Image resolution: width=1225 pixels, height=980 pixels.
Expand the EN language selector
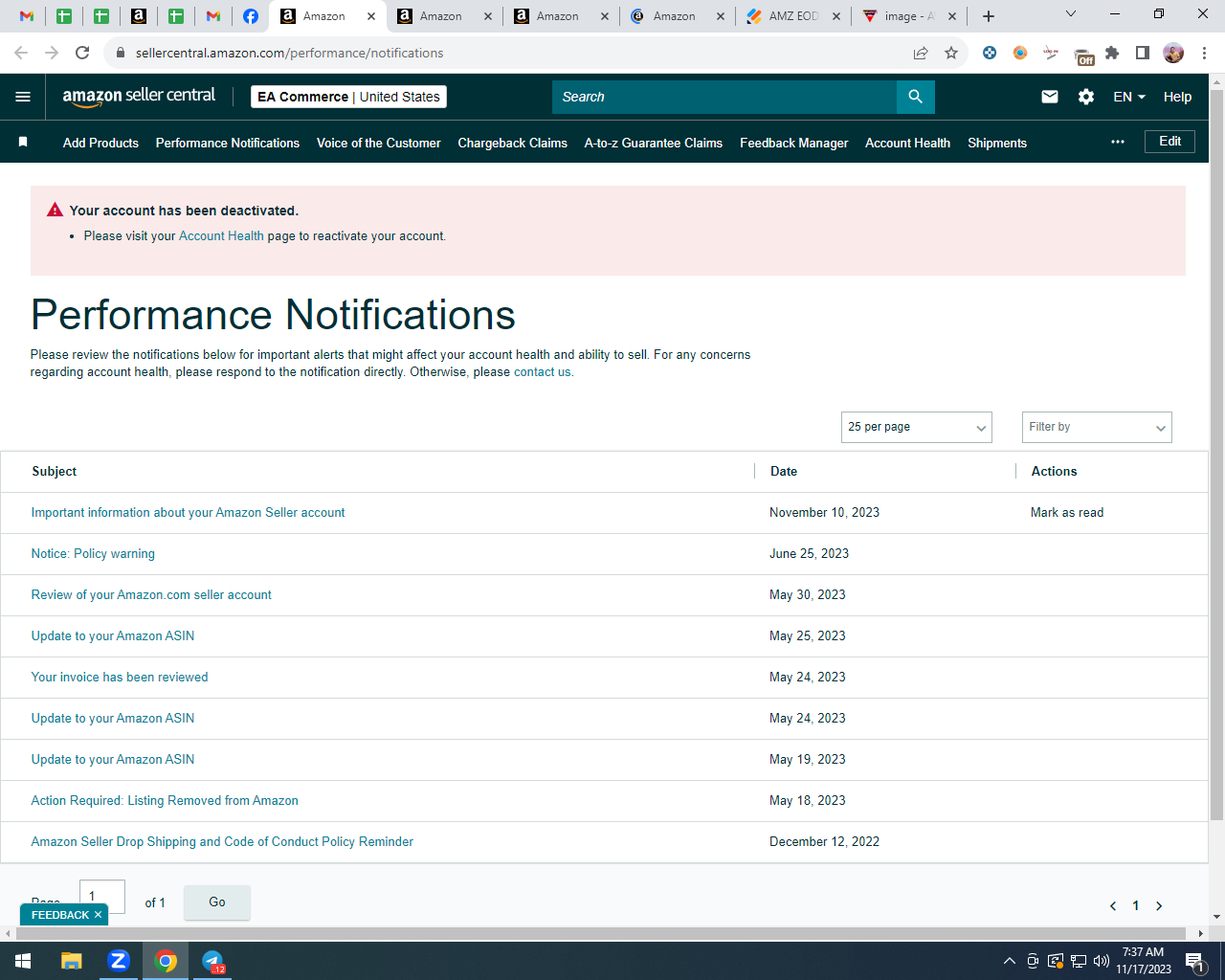(1129, 97)
